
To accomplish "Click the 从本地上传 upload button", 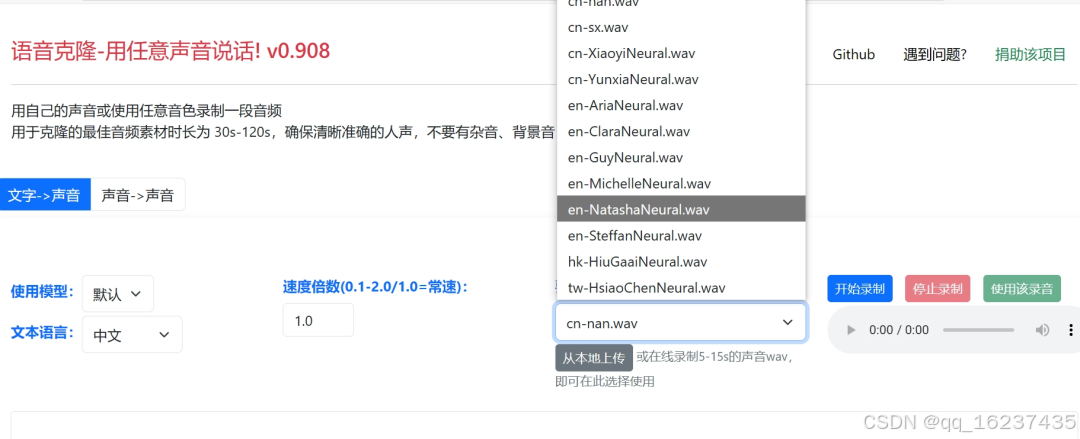I will click(594, 358).
